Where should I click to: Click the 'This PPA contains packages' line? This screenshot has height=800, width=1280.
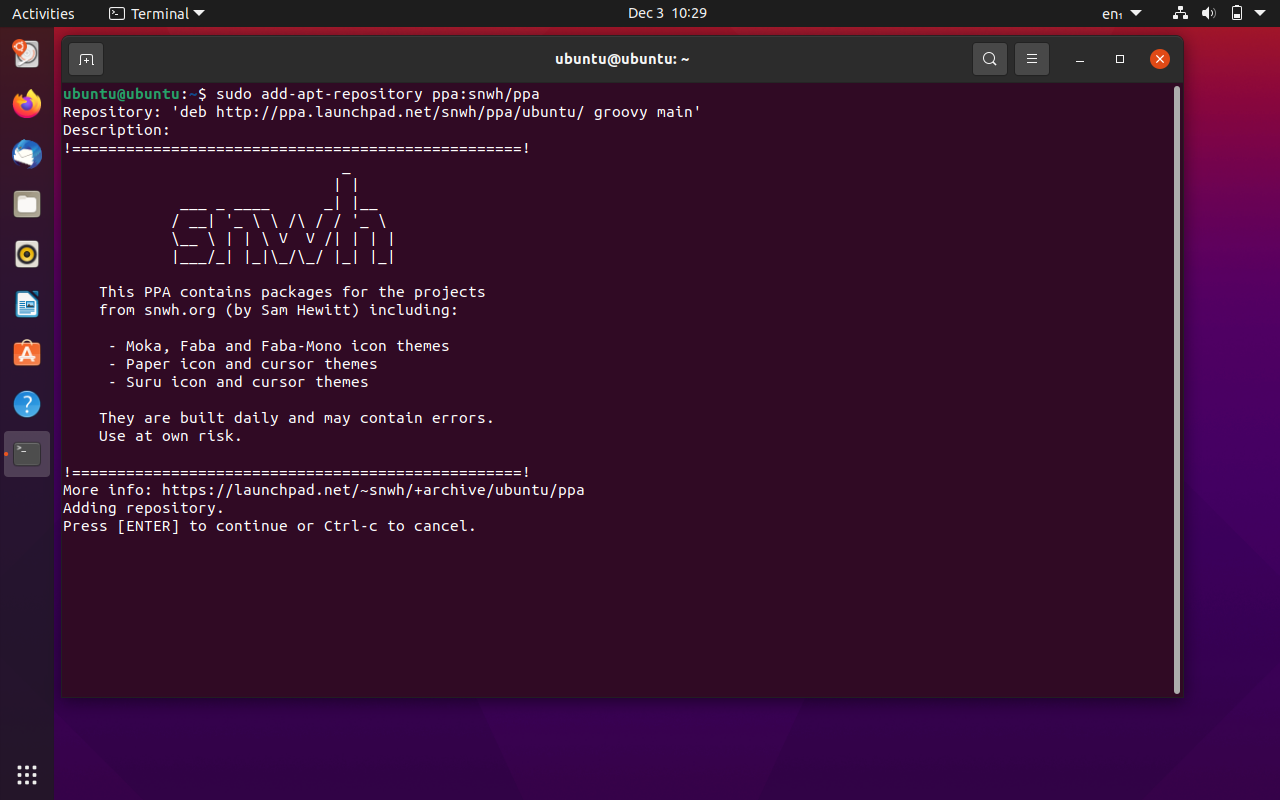(292, 292)
